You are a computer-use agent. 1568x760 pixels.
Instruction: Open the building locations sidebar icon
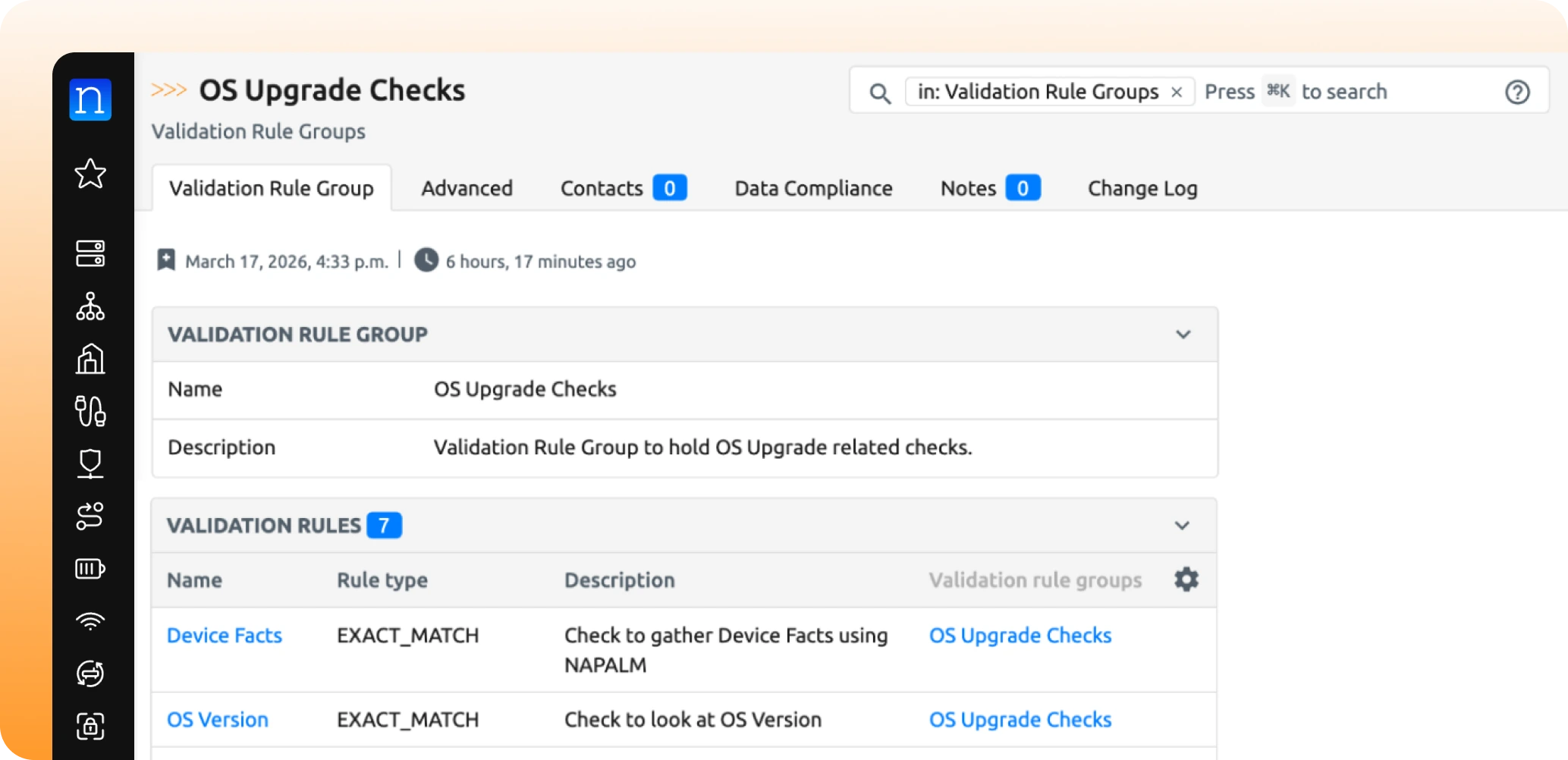point(90,359)
